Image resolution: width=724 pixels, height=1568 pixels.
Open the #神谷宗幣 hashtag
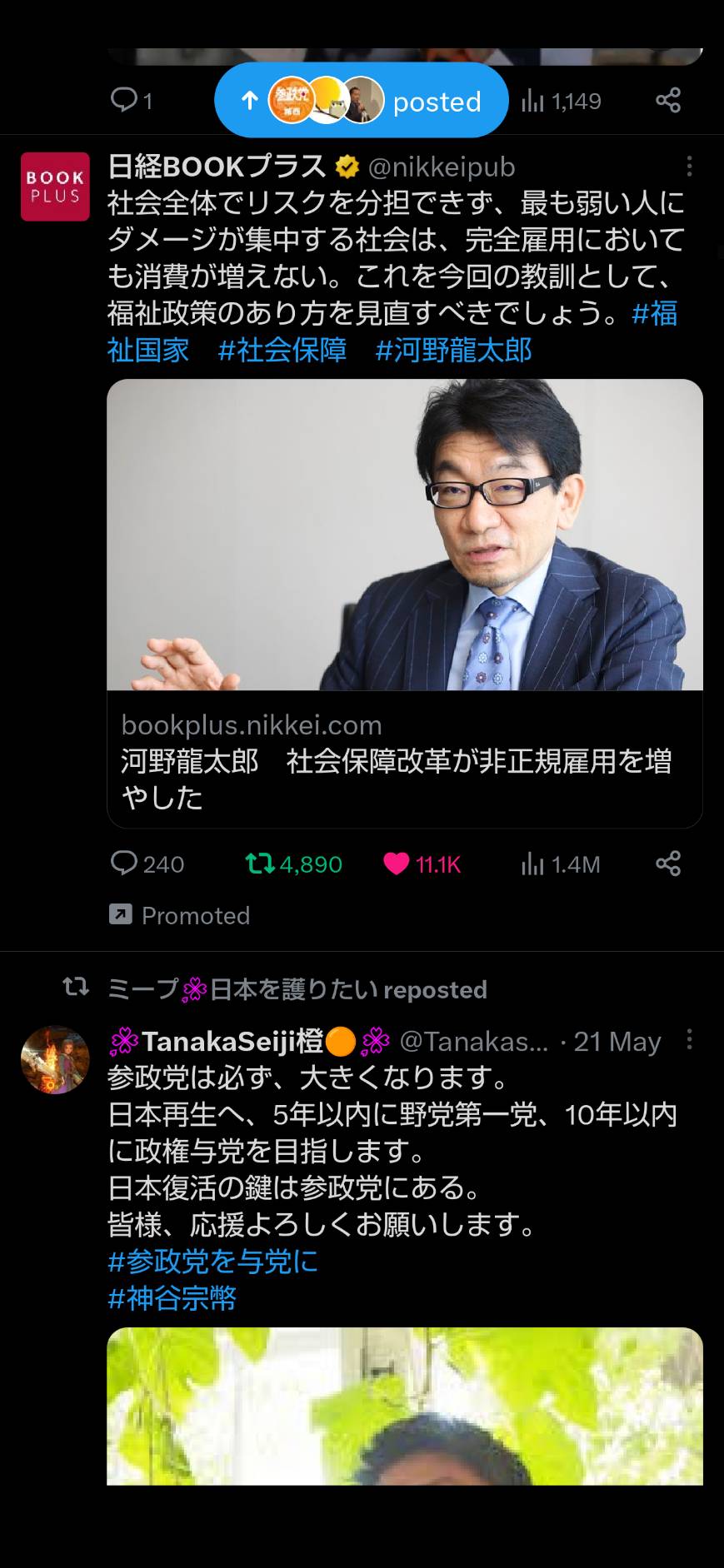[172, 1297]
